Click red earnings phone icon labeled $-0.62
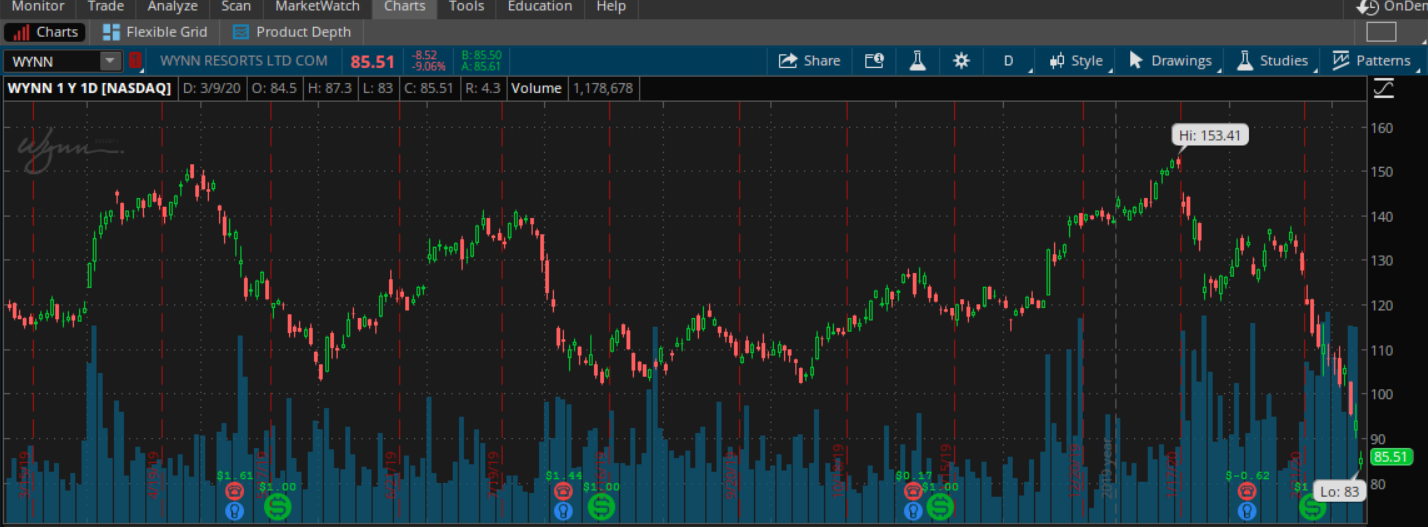 pyautogui.click(x=1246, y=491)
